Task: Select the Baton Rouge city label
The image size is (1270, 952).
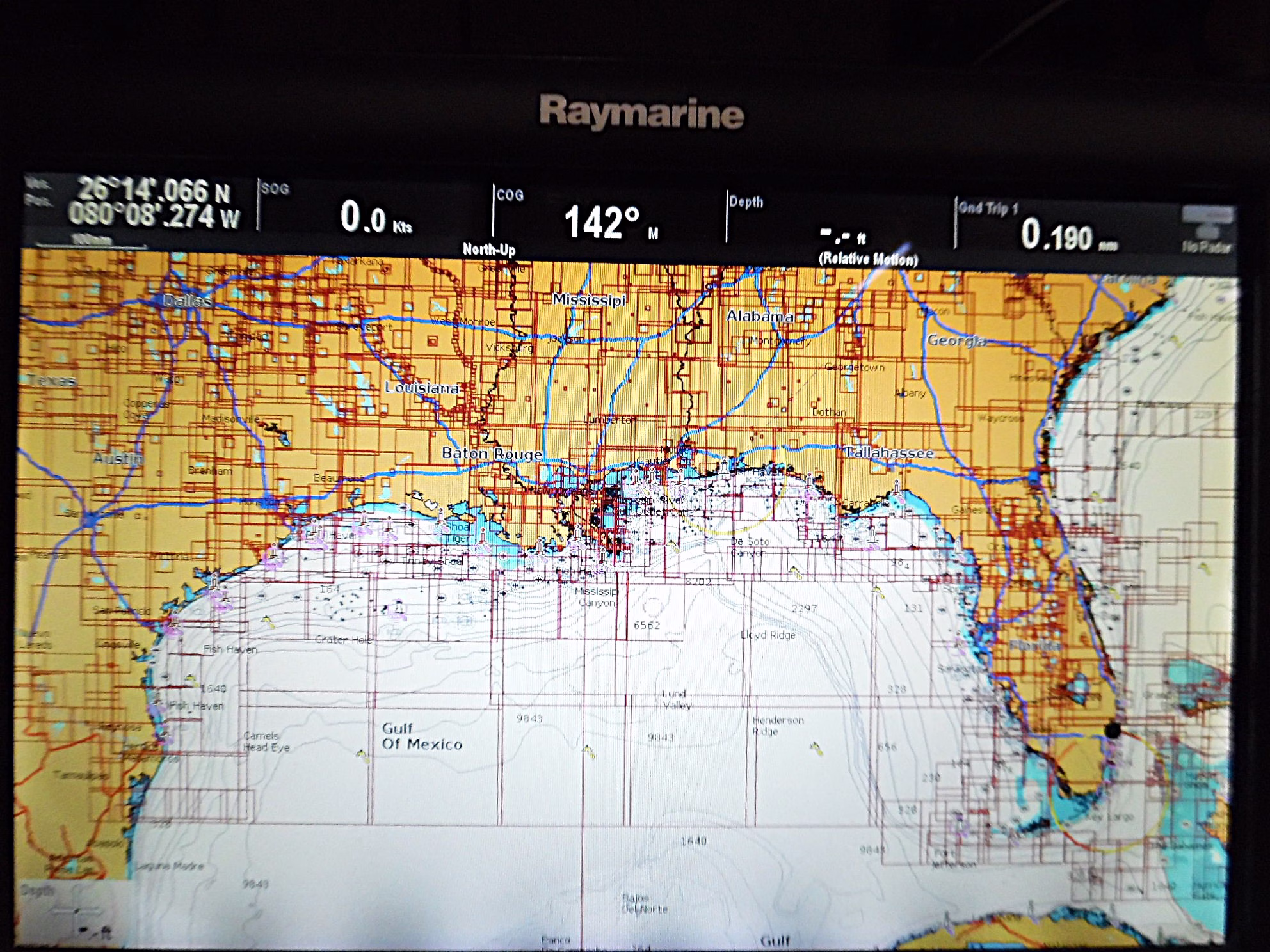Action: pos(492,454)
